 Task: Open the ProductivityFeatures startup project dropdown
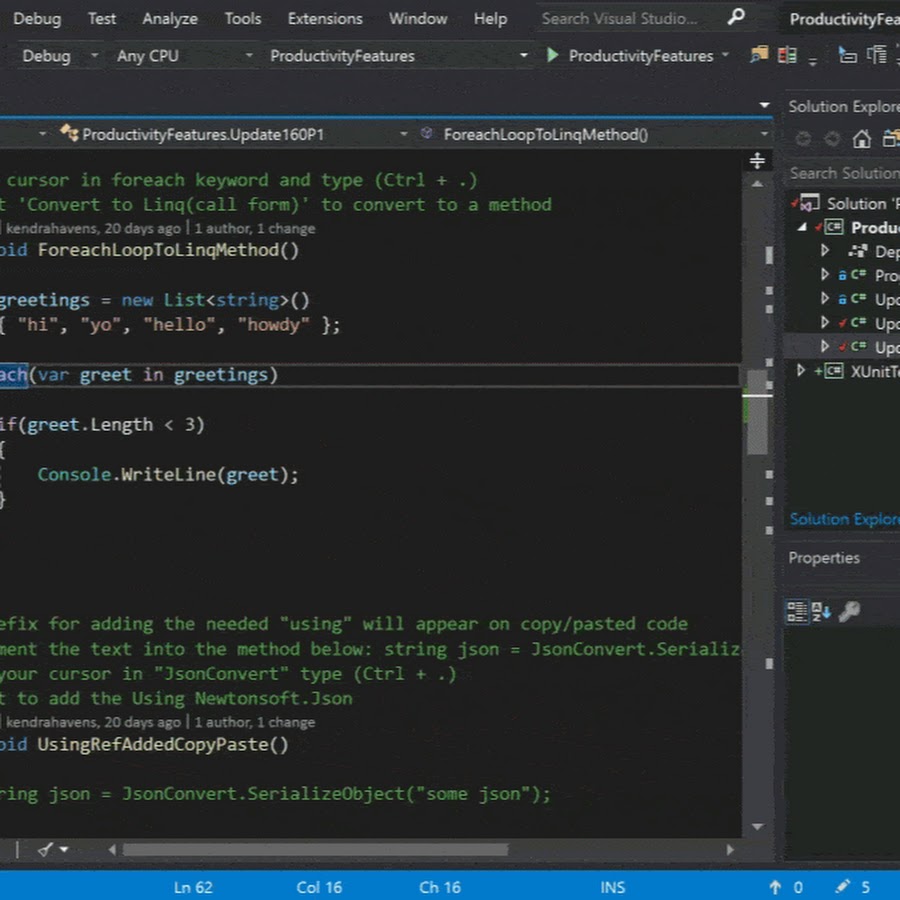(x=523, y=55)
